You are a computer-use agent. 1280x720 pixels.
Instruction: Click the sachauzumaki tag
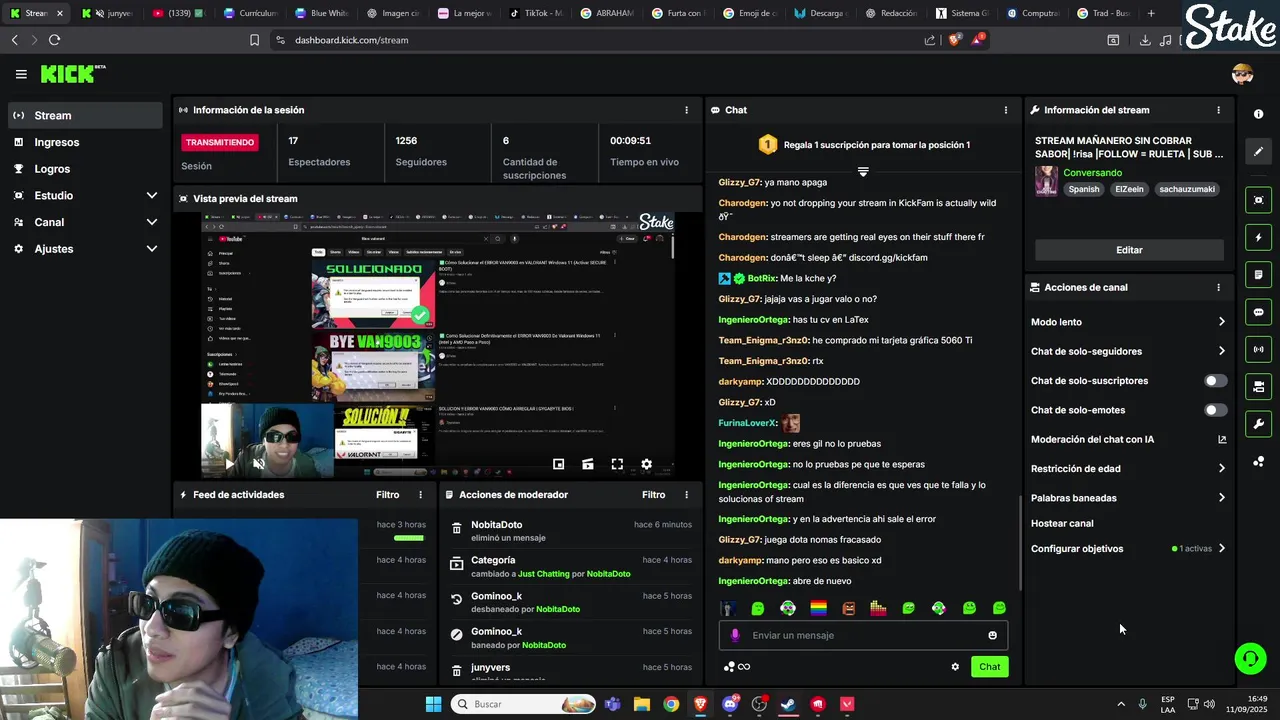(1187, 189)
